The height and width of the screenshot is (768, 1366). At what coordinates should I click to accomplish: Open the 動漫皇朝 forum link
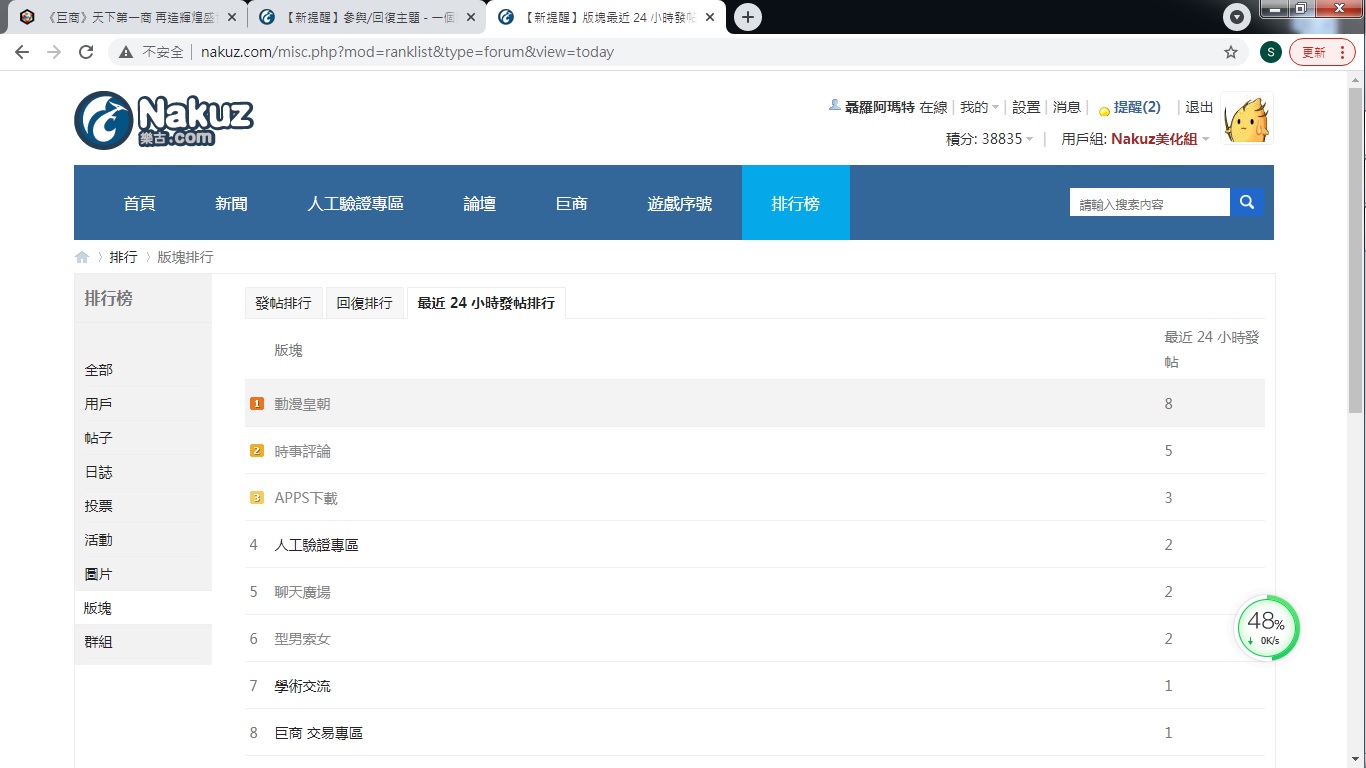pyautogui.click(x=302, y=404)
